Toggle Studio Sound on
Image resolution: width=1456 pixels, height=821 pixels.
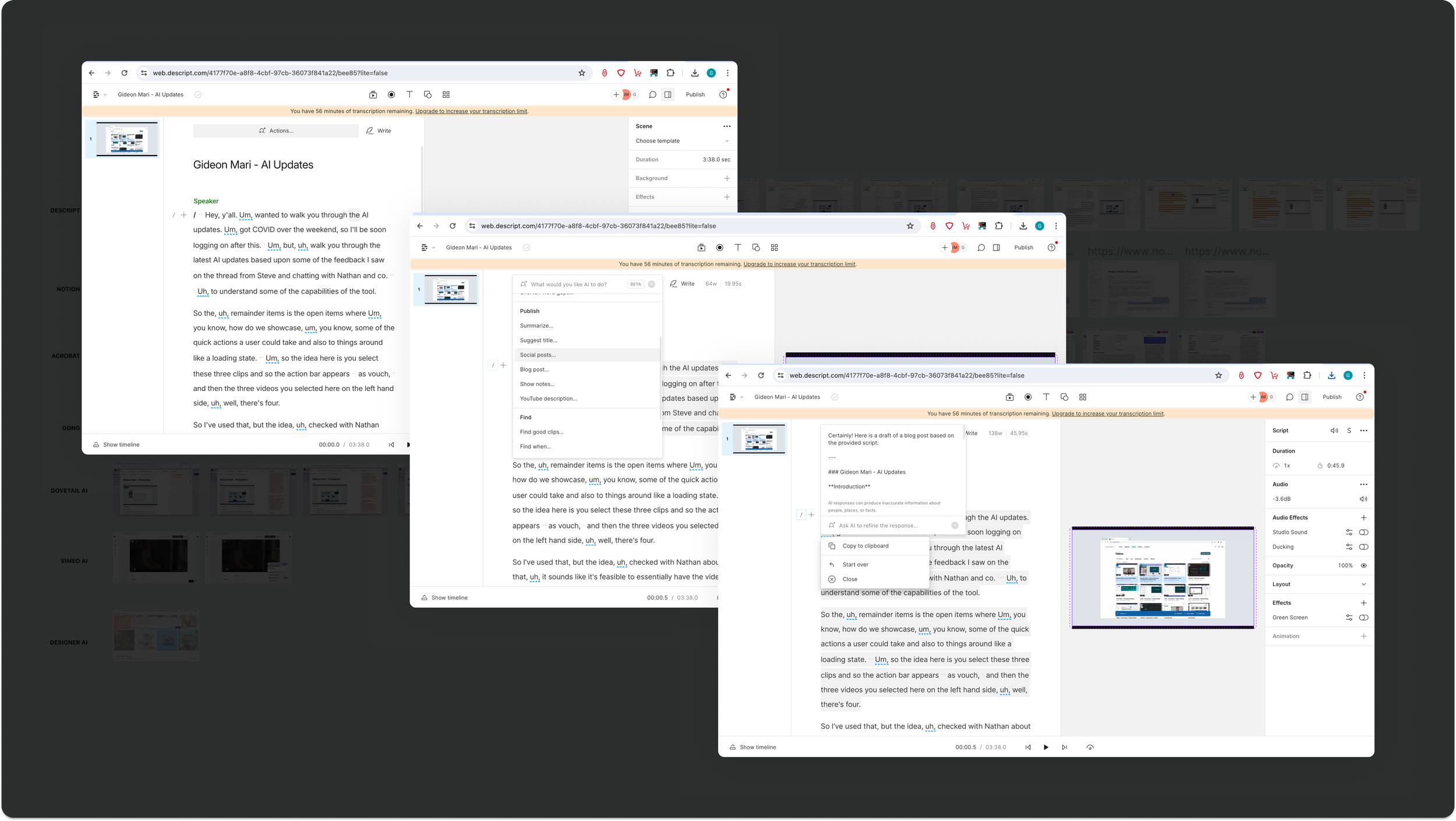pos(1363,532)
